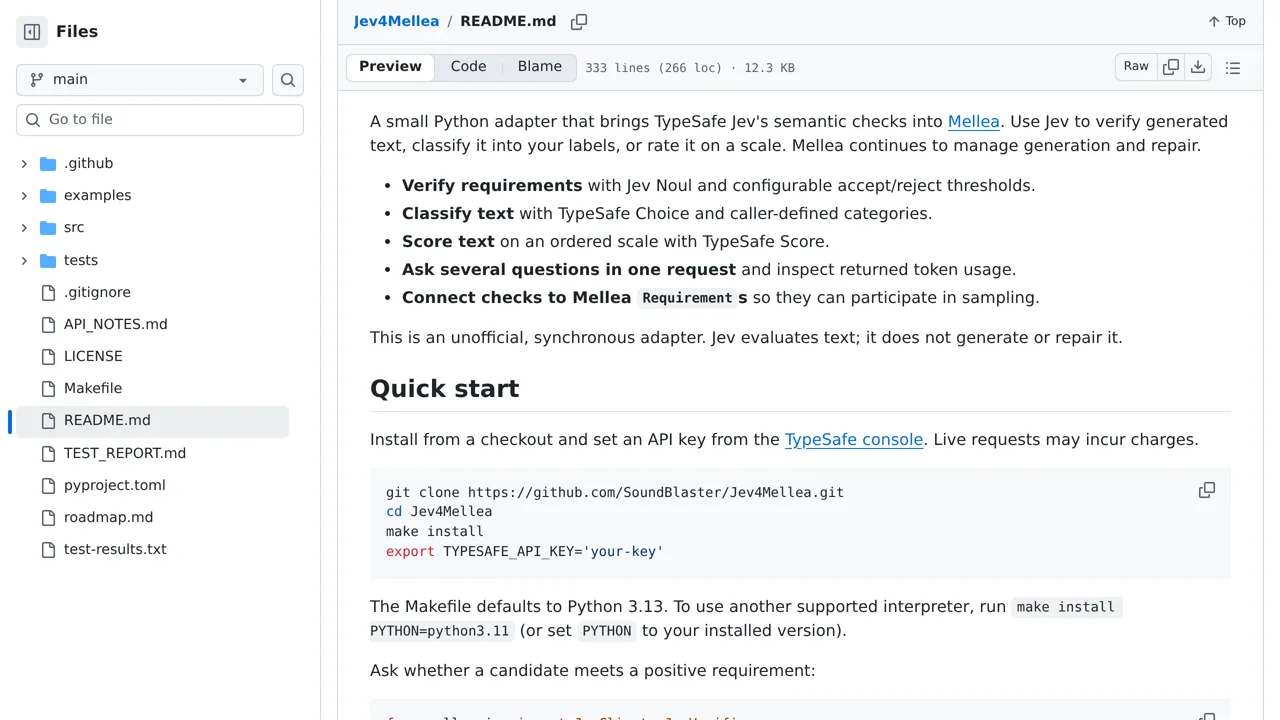
Task: Switch to the Blame tab
Action: [540, 67]
